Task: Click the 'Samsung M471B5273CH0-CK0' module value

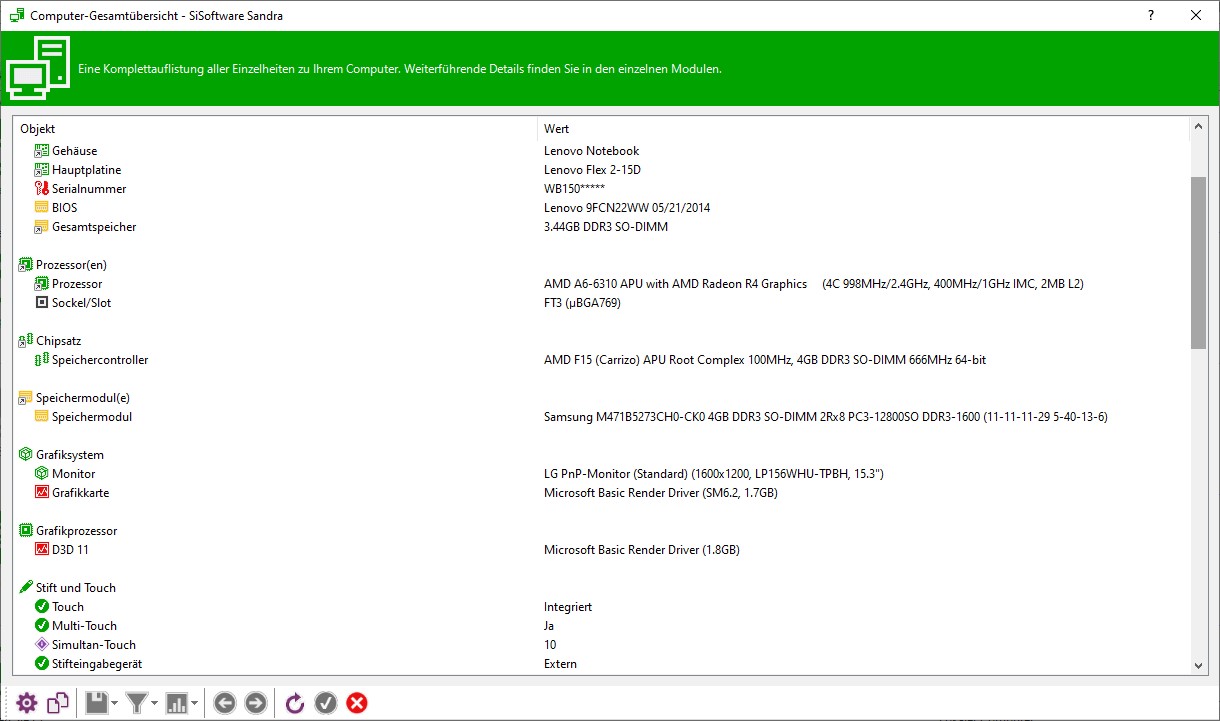Action: click(826, 417)
